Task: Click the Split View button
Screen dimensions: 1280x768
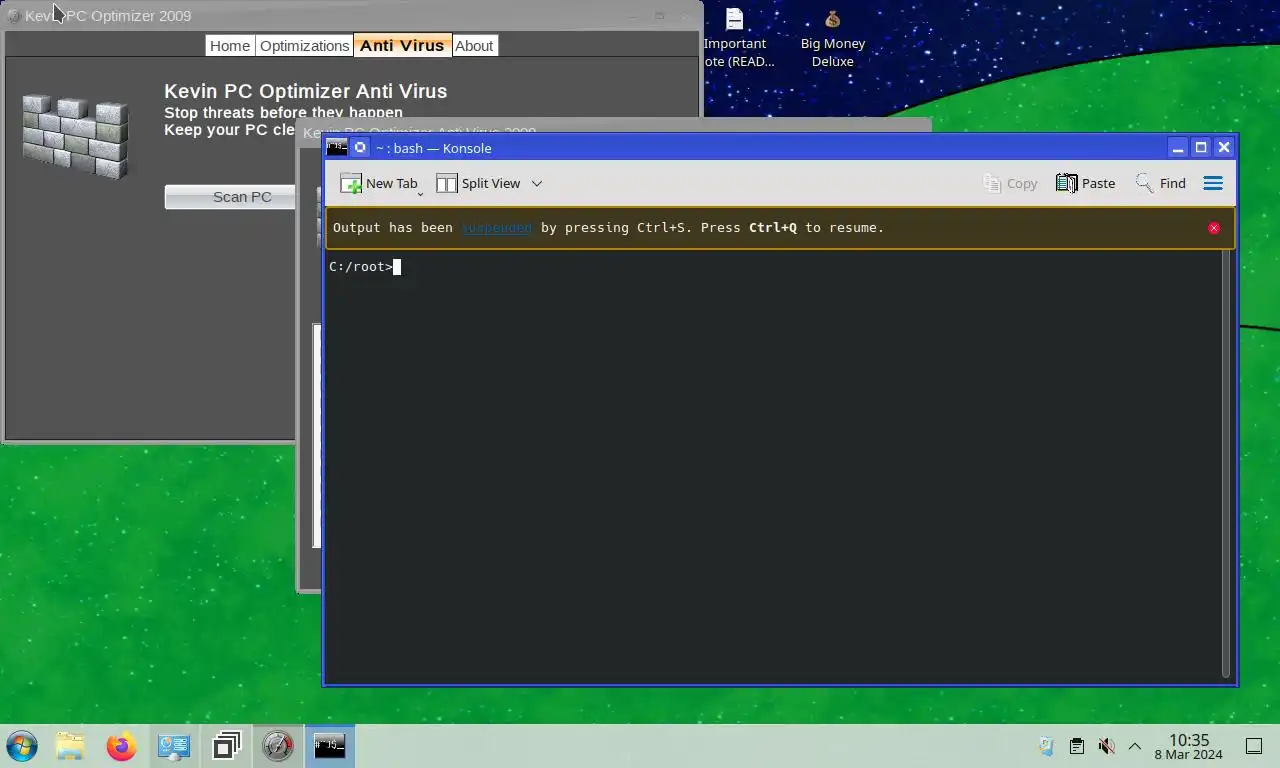Action: [x=478, y=183]
